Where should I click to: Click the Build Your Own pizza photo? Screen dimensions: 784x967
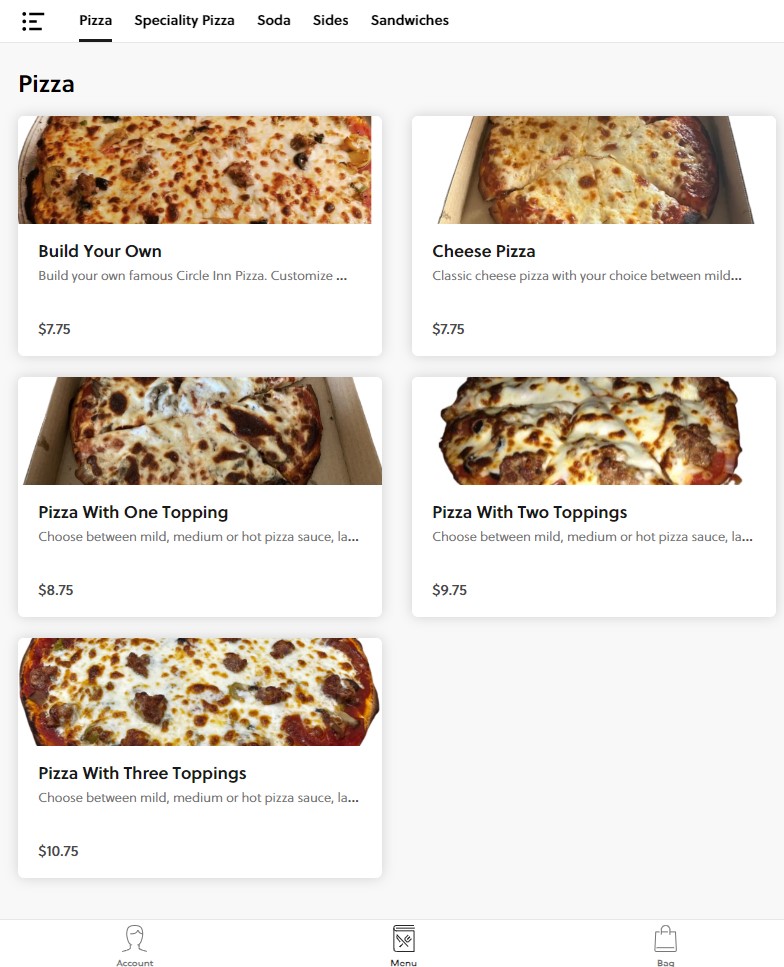click(x=195, y=170)
